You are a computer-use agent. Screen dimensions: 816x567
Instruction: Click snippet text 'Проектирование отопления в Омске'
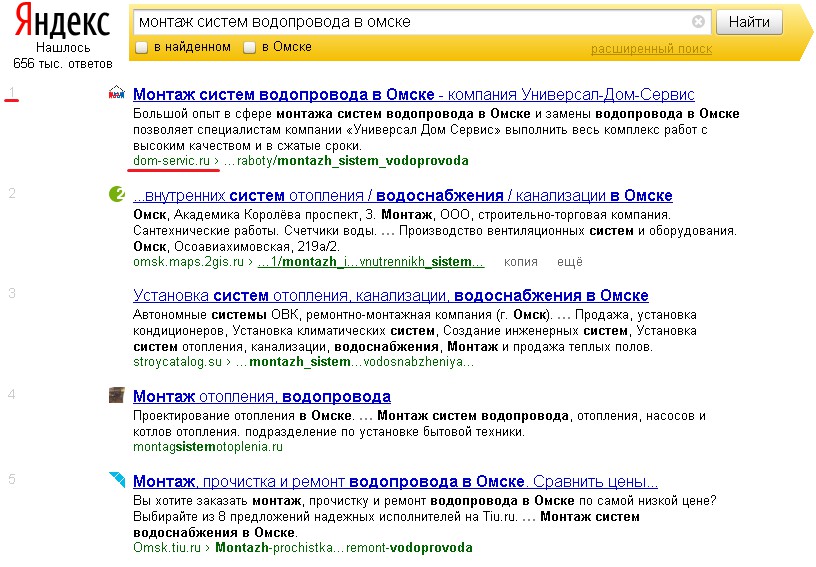click(x=243, y=416)
